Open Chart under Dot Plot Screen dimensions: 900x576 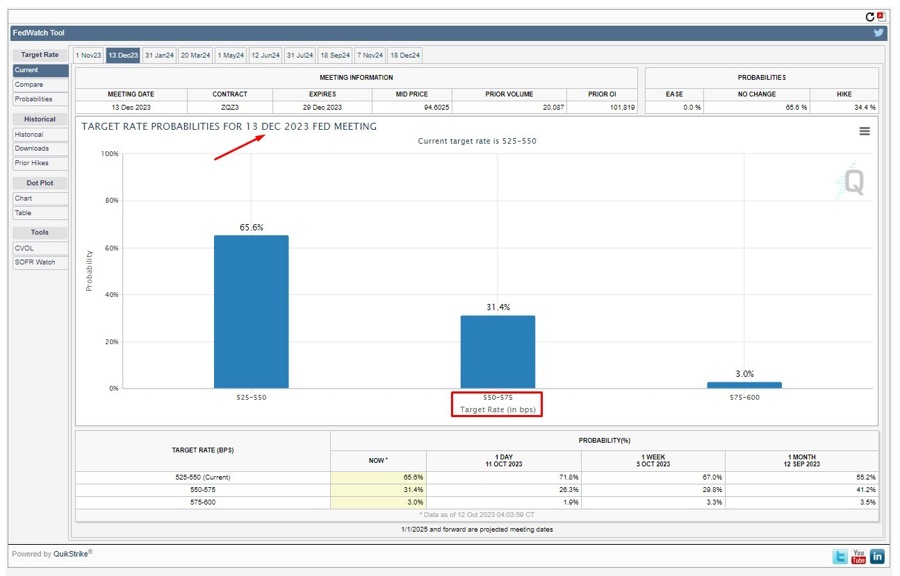(x=40, y=199)
